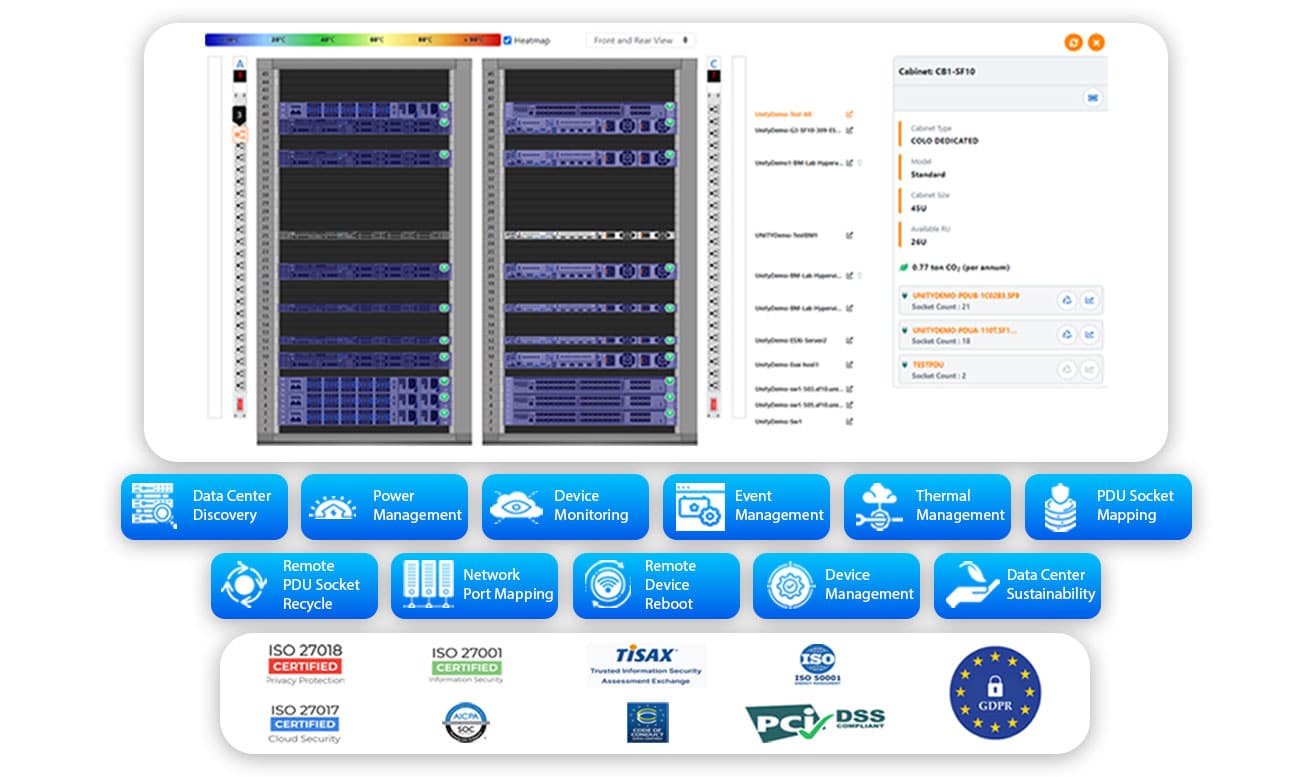The image size is (1312, 777).
Task: Expand the UNITYDEMO-PDUB socket list
Action: [x=905, y=296]
